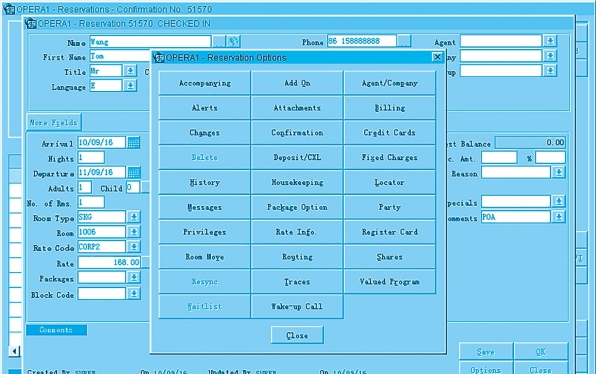Open the Departure date calendar picker
Viewport: 596px width, 374px height.
click(x=133, y=173)
